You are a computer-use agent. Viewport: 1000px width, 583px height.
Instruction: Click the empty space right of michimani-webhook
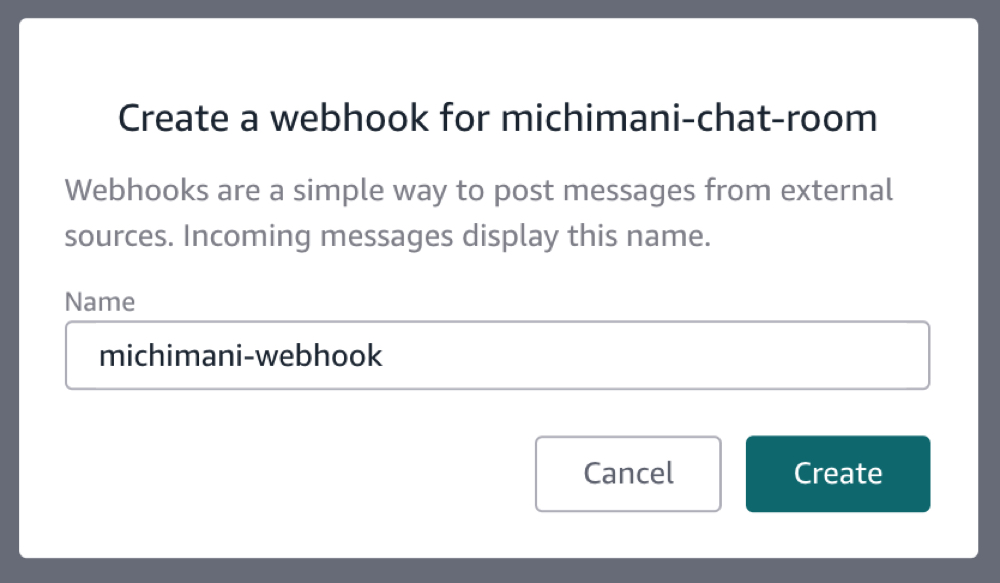pyautogui.click(x=650, y=354)
